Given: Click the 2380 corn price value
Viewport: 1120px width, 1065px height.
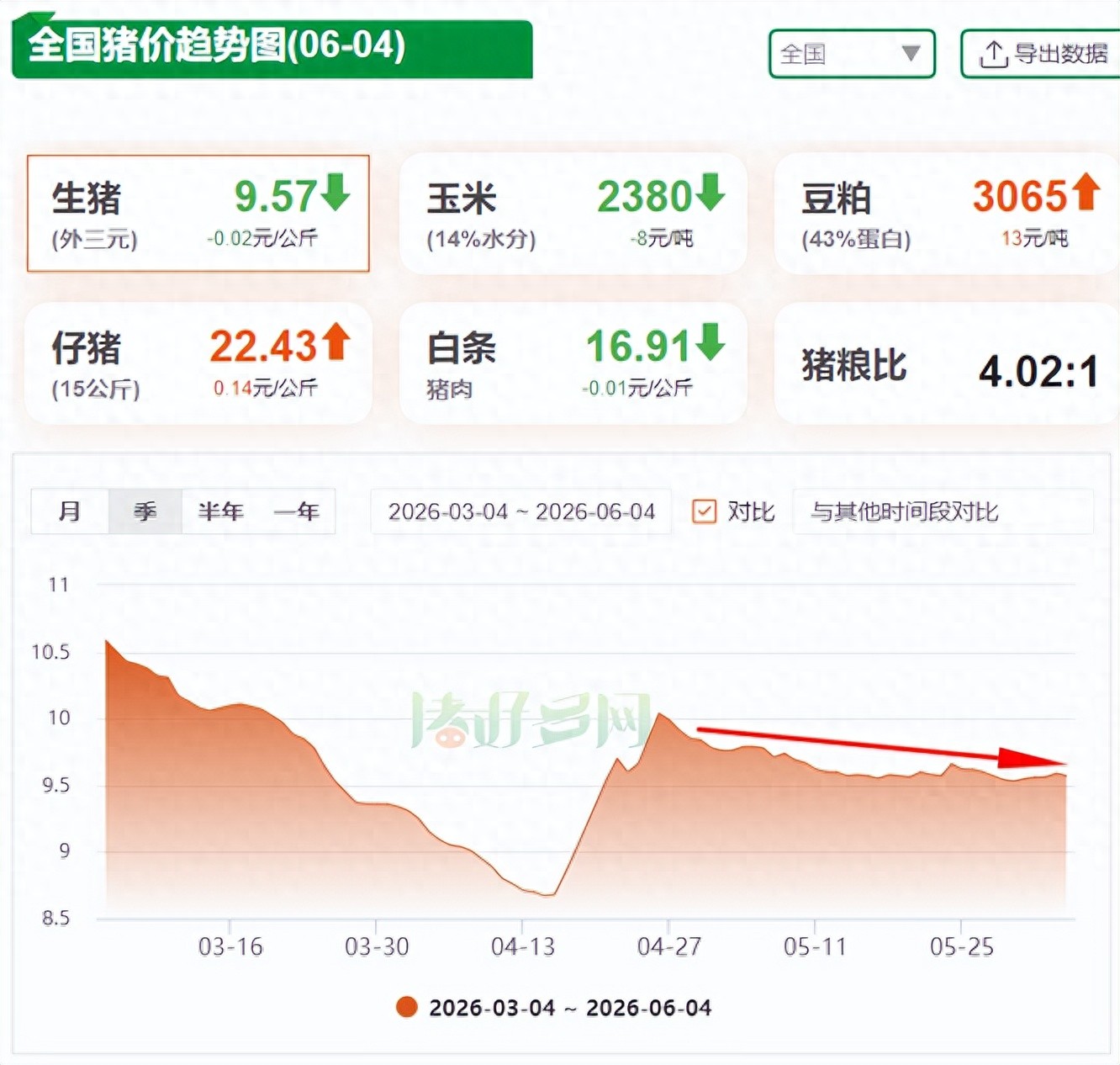Looking at the screenshot, I should pyautogui.click(x=644, y=196).
